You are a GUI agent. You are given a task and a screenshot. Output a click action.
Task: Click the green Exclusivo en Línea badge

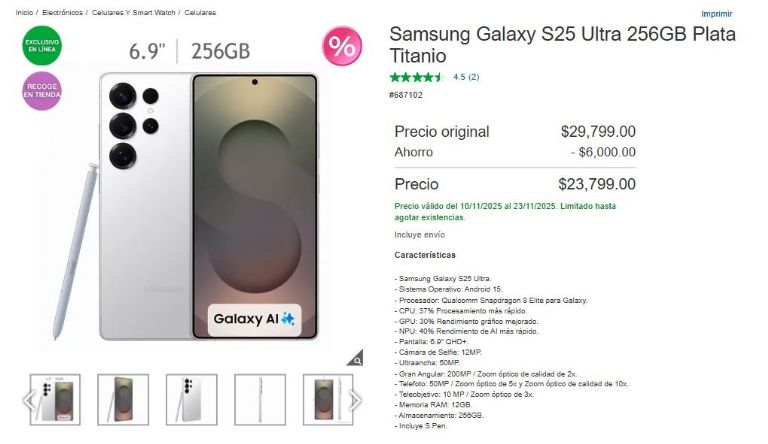[42, 46]
